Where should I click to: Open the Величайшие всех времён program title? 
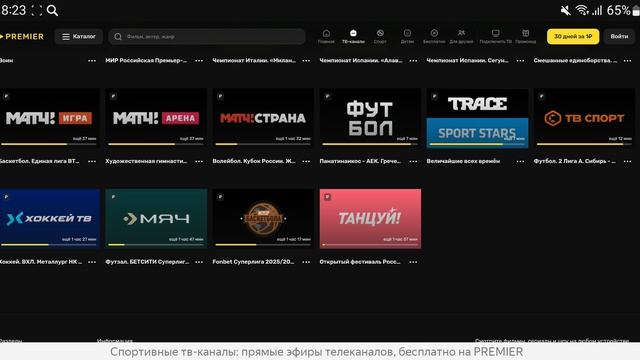click(463, 161)
